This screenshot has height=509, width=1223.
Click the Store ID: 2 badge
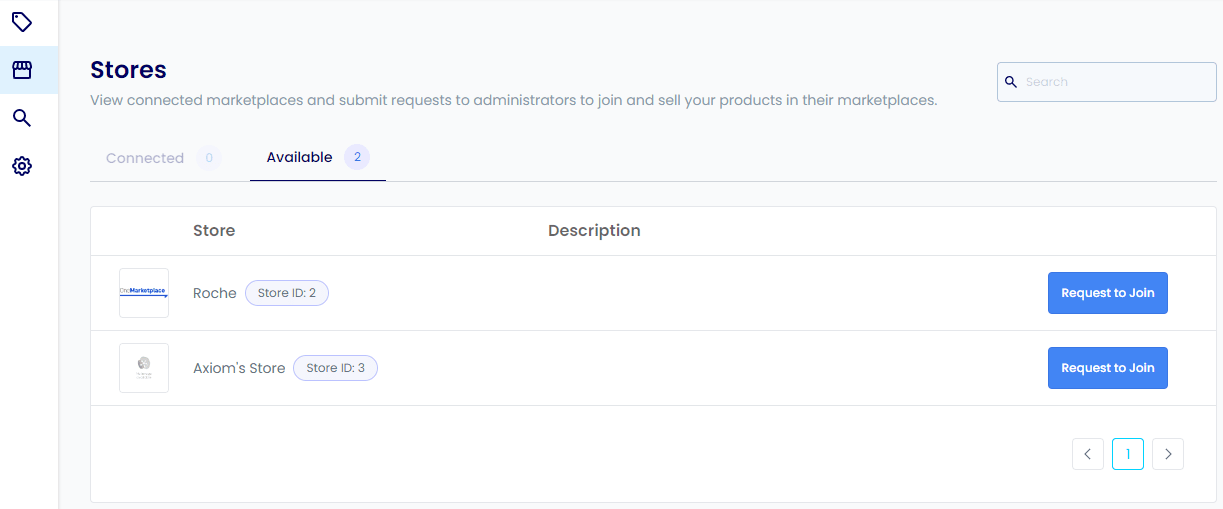[x=287, y=293]
